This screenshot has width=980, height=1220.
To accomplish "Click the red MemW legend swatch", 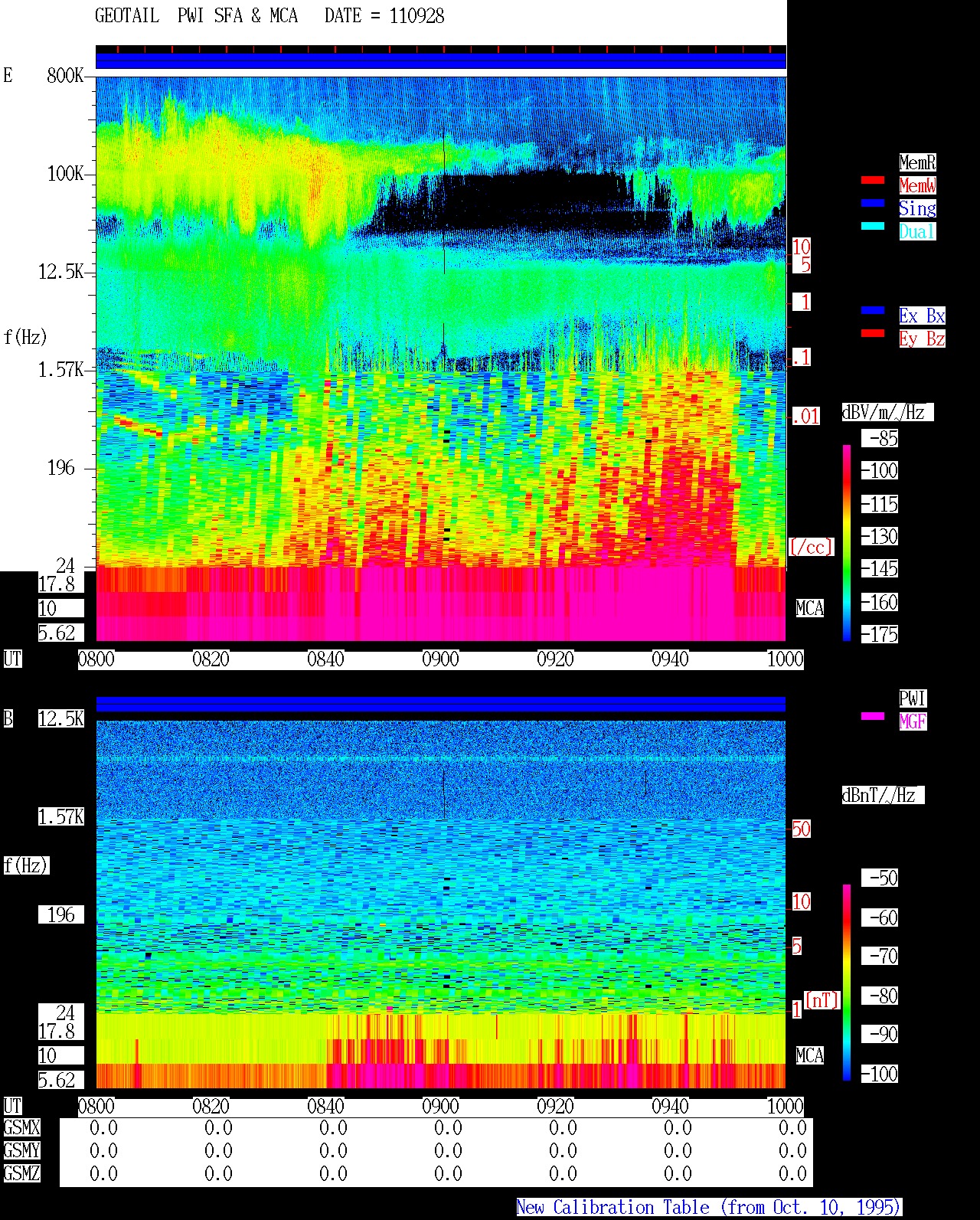I will pos(873,181).
